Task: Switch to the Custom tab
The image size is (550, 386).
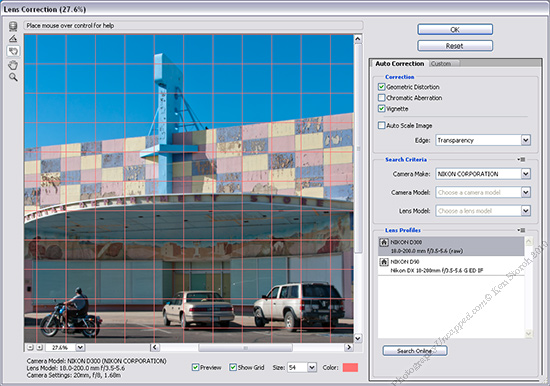Action: [x=441, y=64]
